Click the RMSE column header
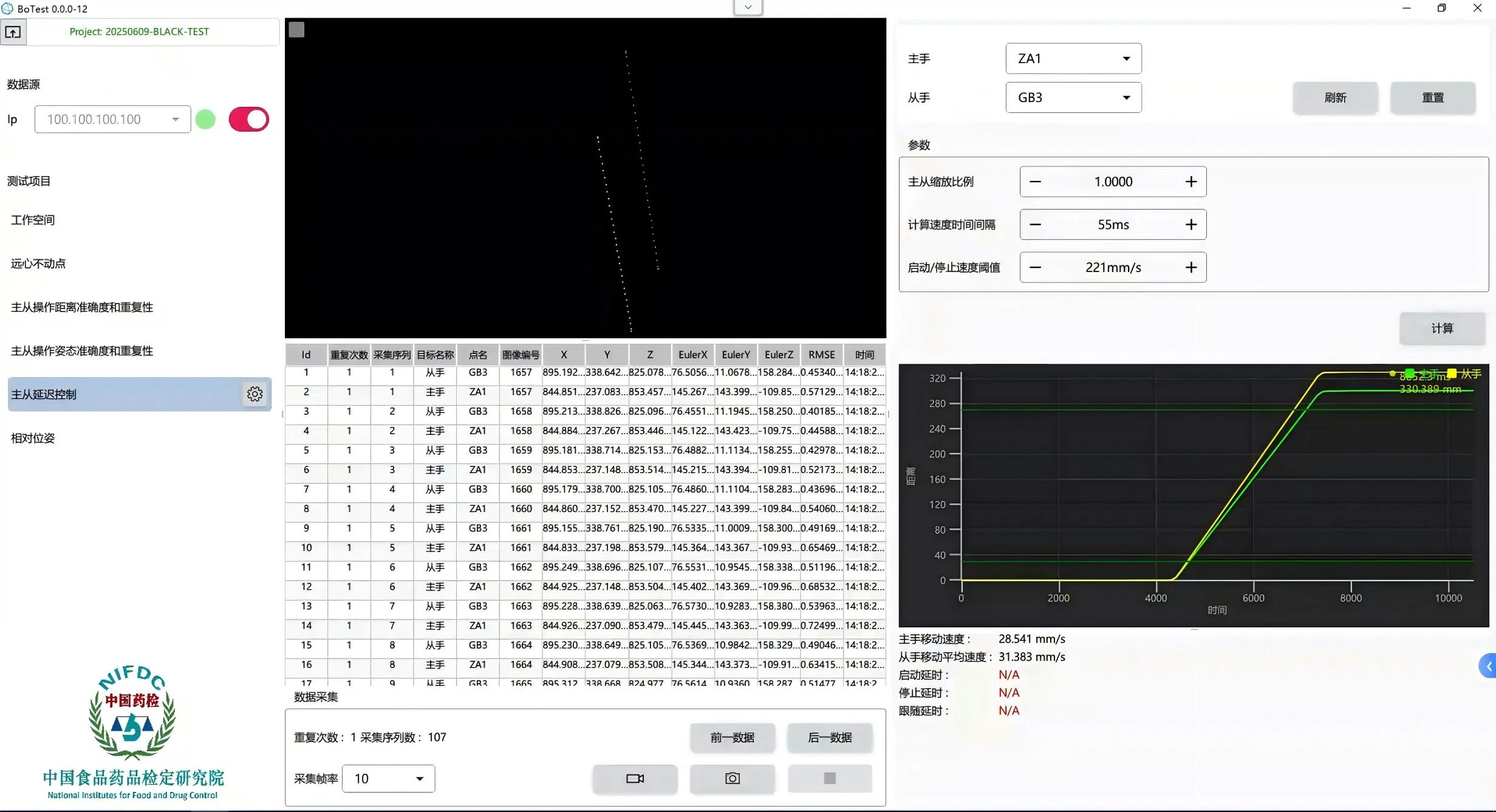The height and width of the screenshot is (812, 1496). (x=822, y=355)
